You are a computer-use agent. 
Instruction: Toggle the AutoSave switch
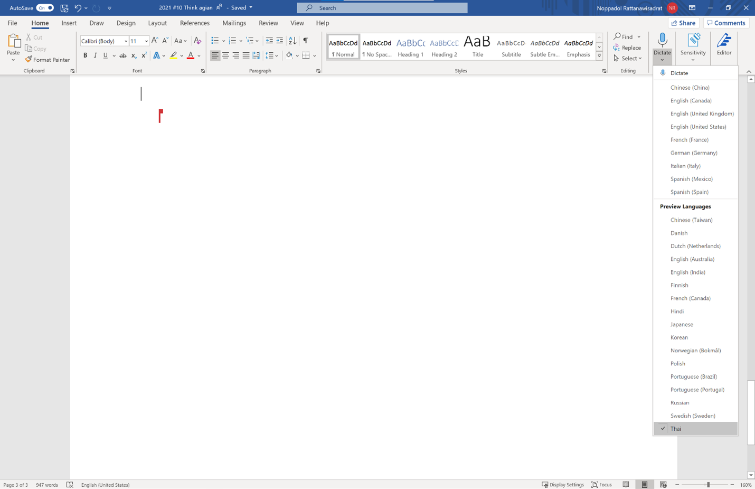tap(45, 7)
